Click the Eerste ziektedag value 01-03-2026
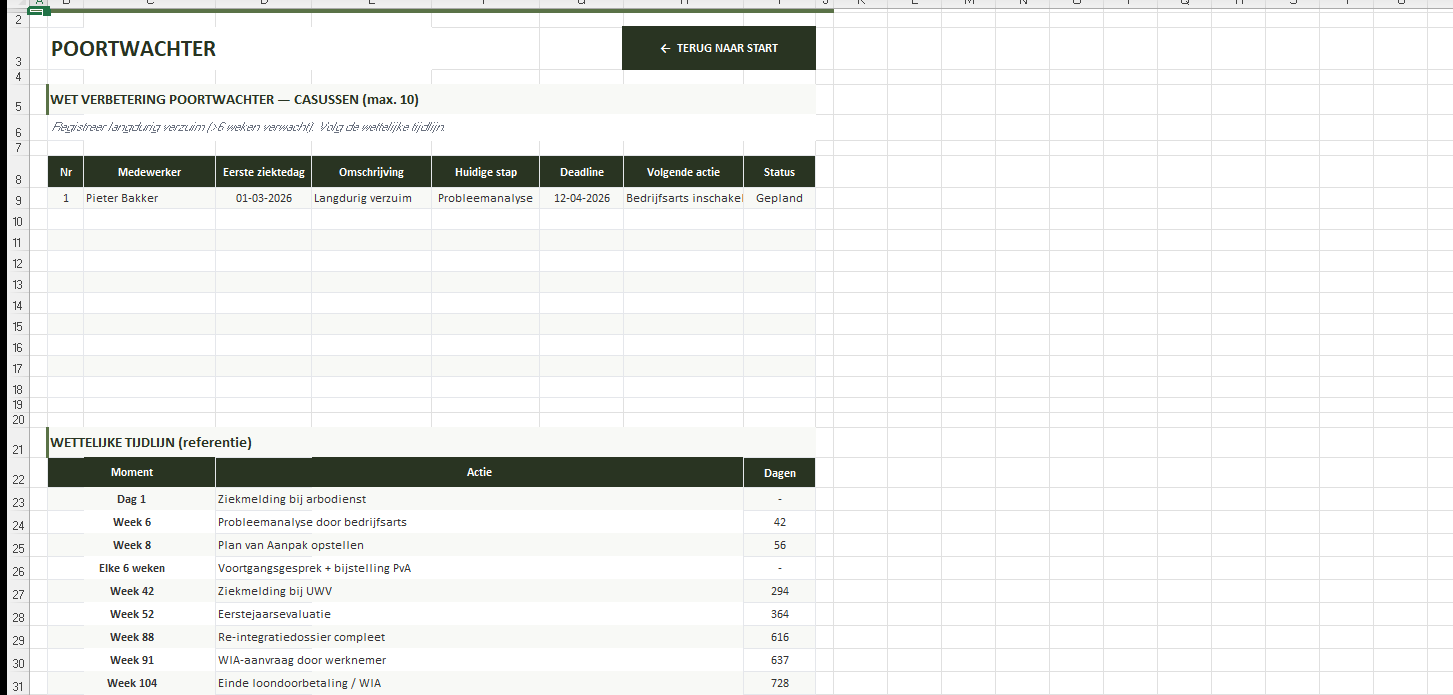This screenshot has height=695, width=1453. pos(263,198)
